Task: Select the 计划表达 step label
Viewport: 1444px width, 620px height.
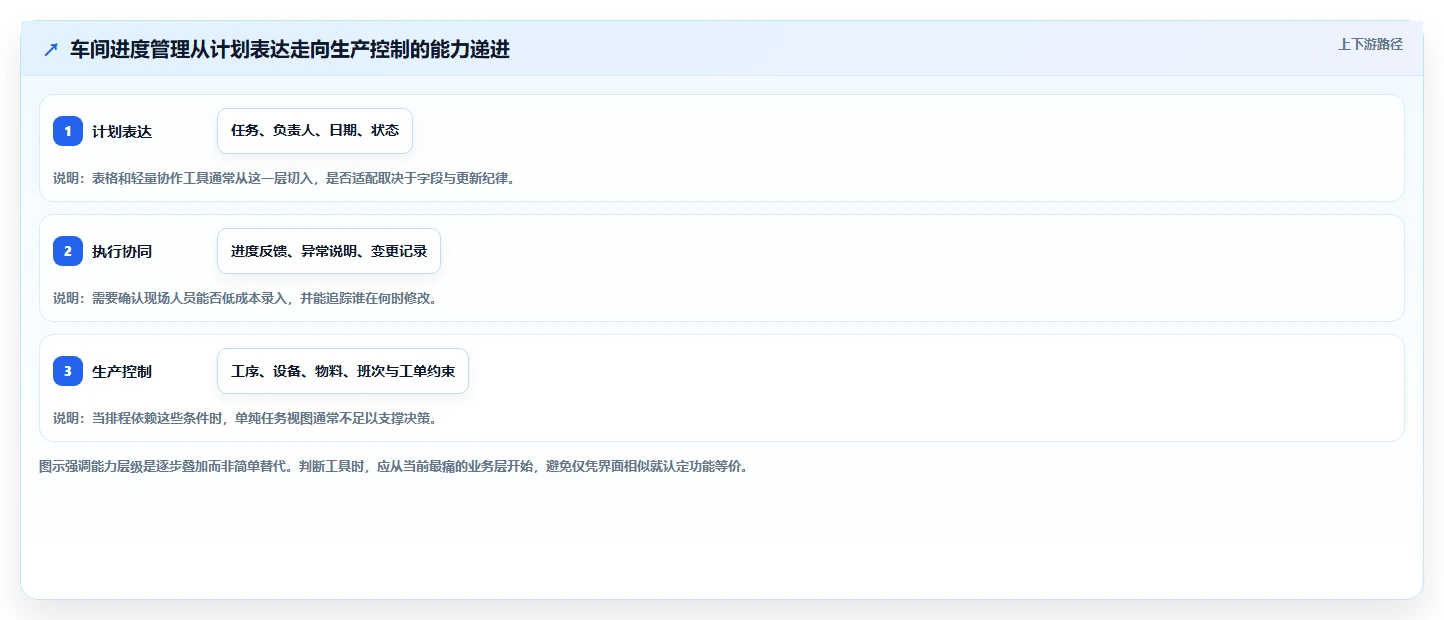Action: 122,132
